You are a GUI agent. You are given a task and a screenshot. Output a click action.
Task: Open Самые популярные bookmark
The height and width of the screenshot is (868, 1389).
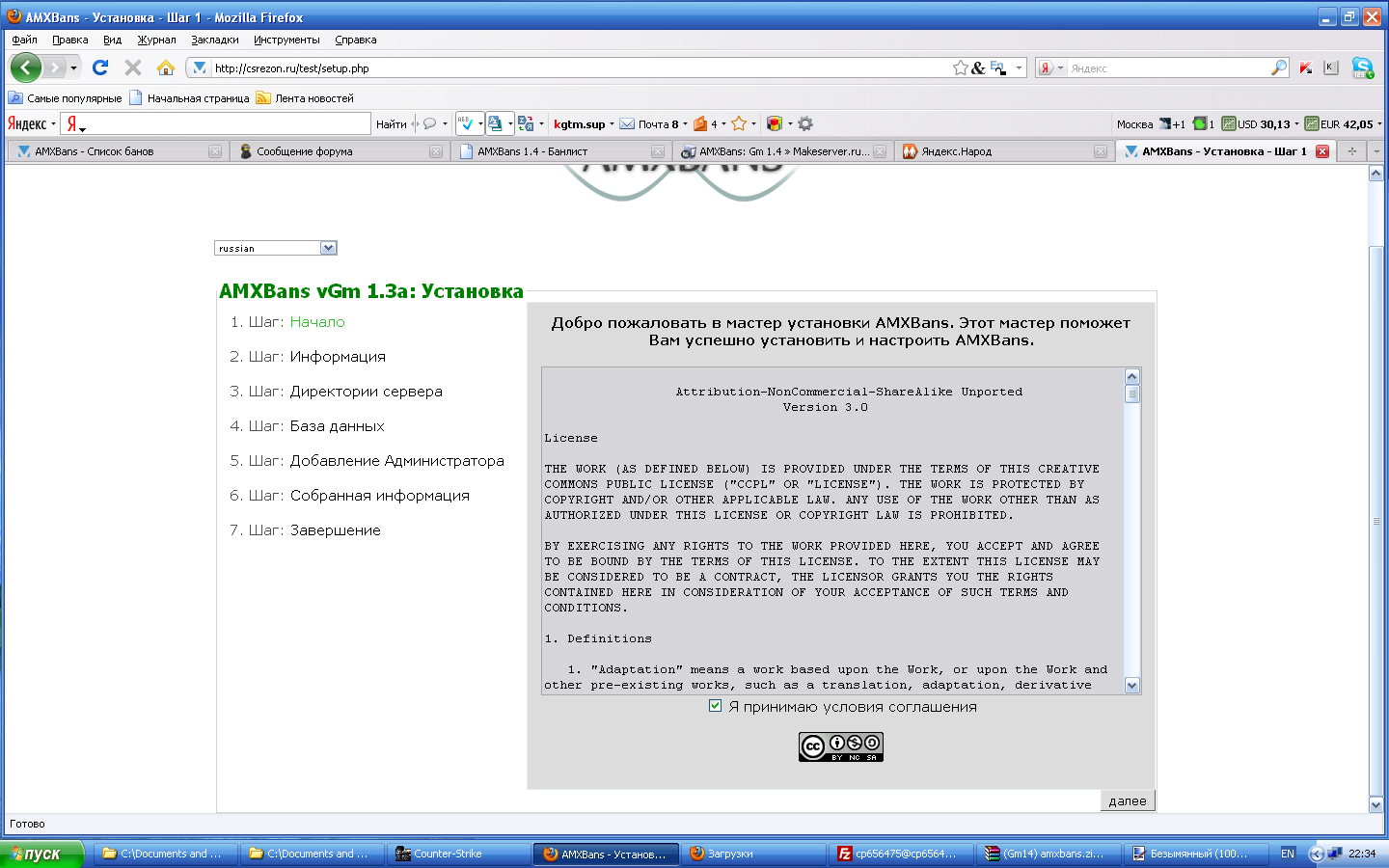pyautogui.click(x=66, y=97)
